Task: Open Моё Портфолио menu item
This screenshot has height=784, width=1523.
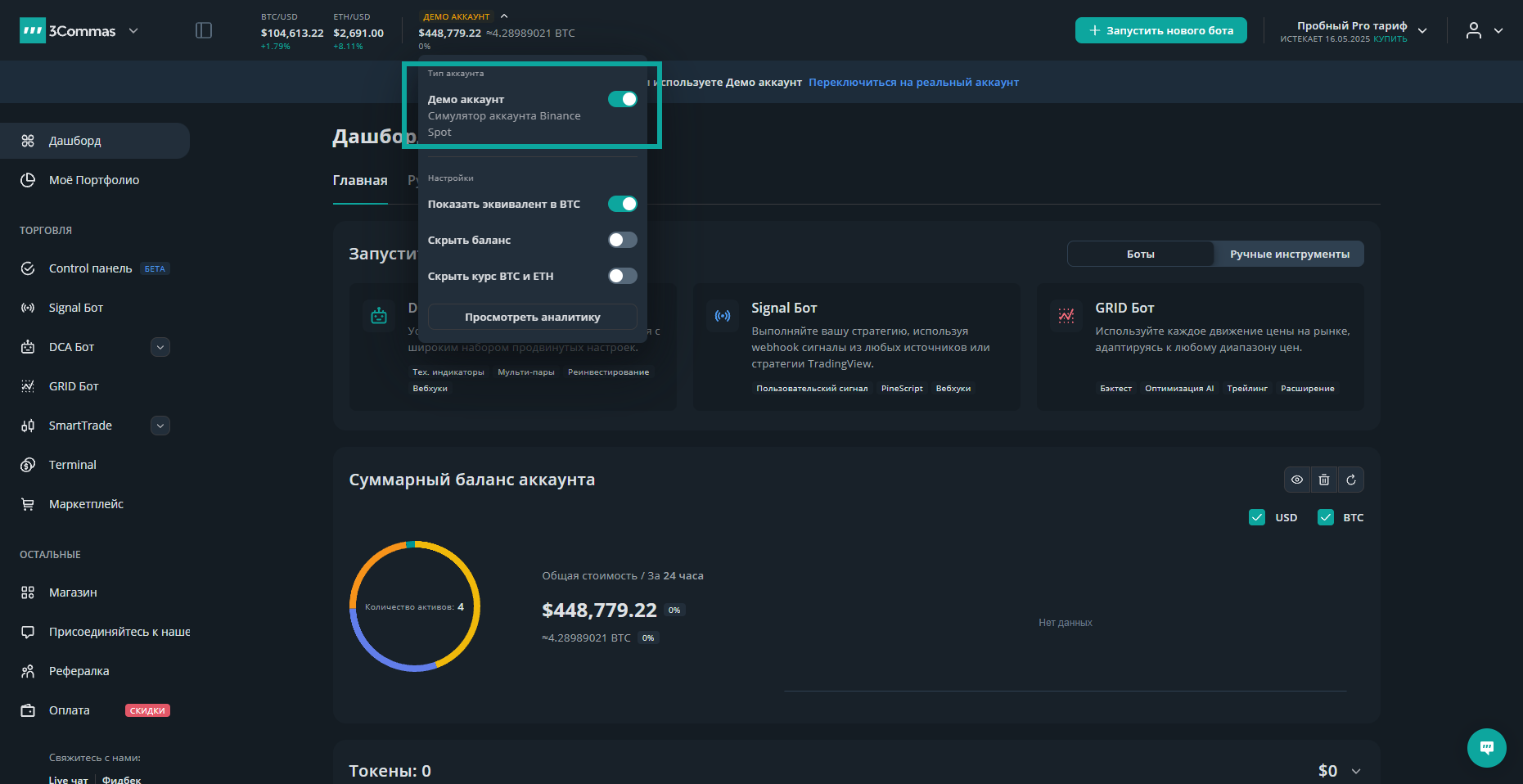Action: (95, 180)
